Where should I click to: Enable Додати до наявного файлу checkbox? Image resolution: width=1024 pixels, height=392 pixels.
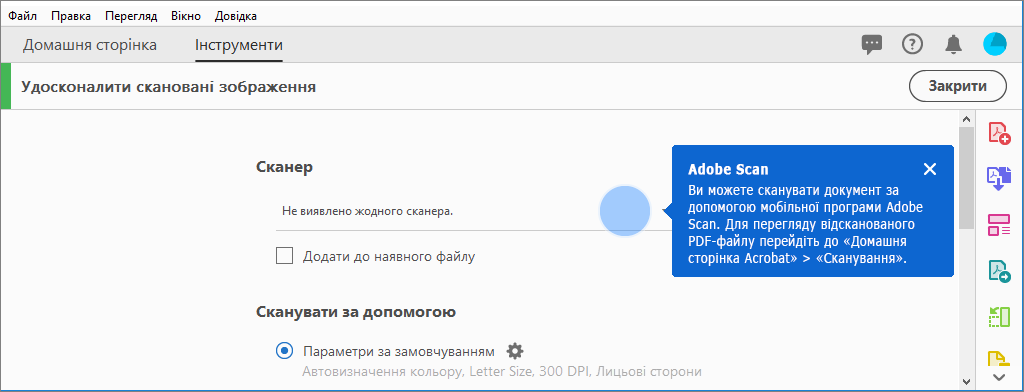click(x=284, y=256)
